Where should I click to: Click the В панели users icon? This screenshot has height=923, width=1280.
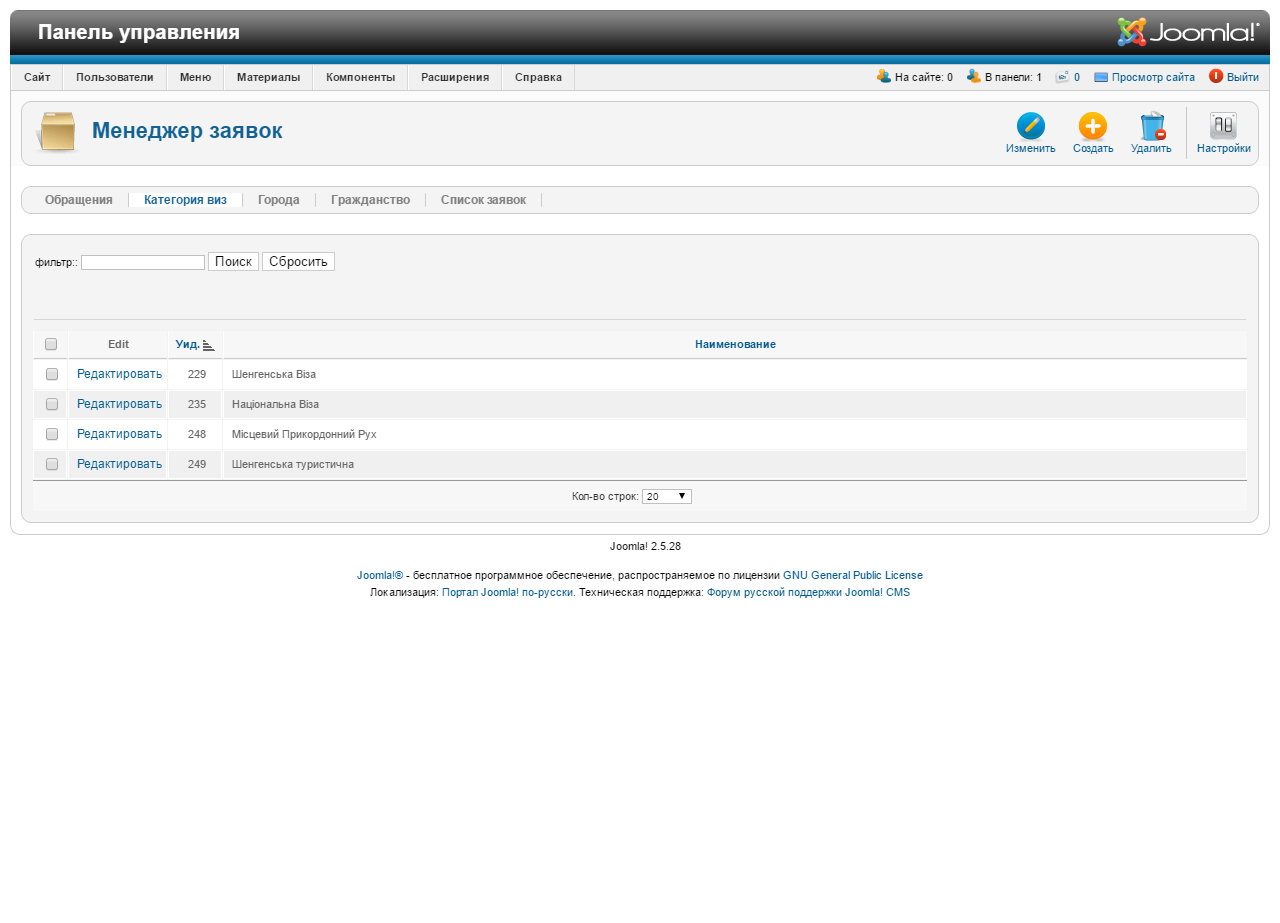click(x=974, y=76)
